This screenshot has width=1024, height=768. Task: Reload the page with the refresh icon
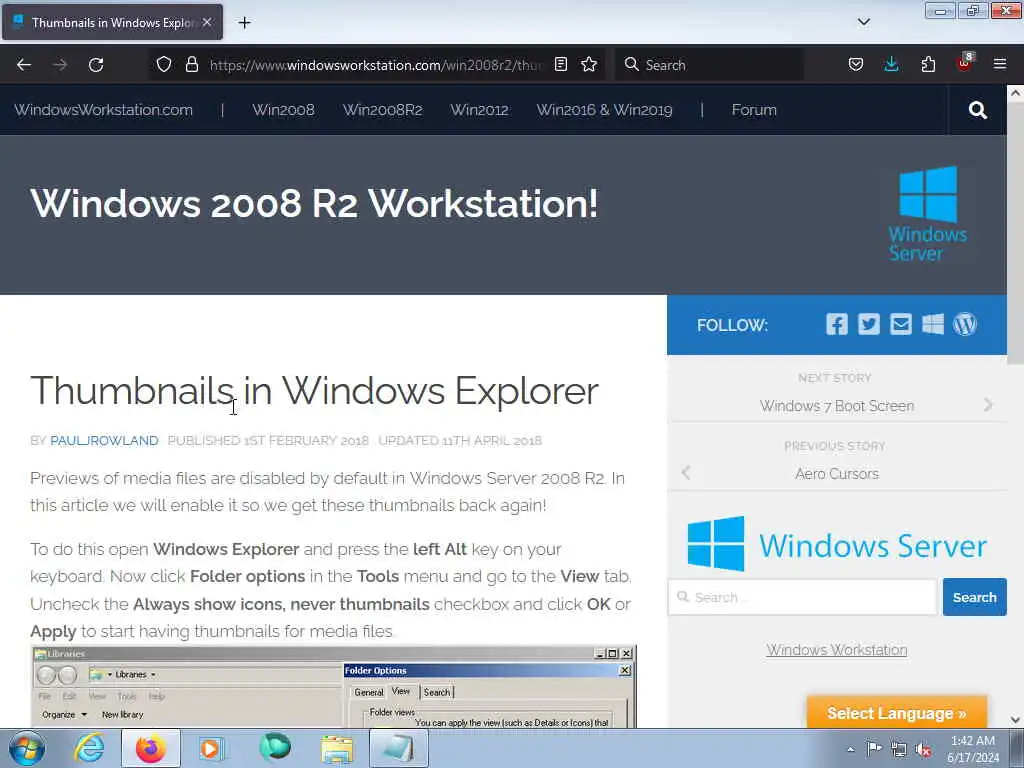coord(96,65)
